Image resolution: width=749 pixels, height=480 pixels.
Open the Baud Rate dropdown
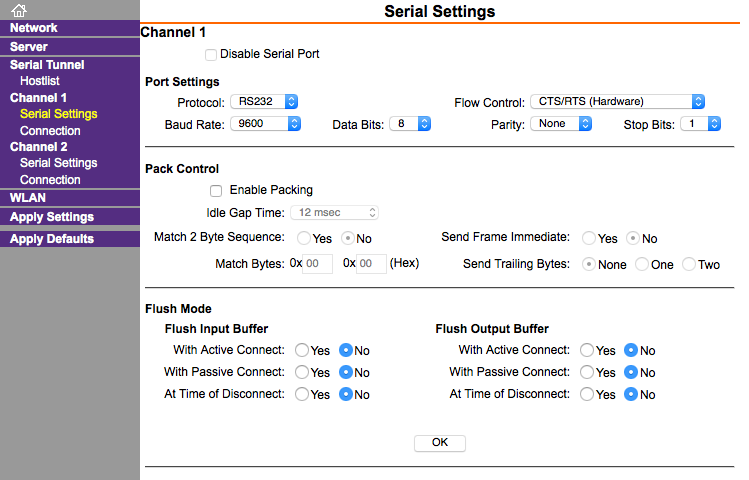point(265,124)
